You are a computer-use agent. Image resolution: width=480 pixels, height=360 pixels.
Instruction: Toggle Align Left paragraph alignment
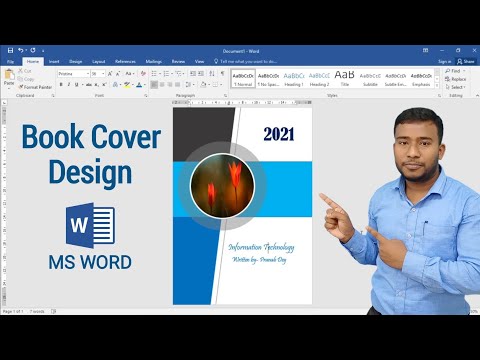click(x=154, y=85)
